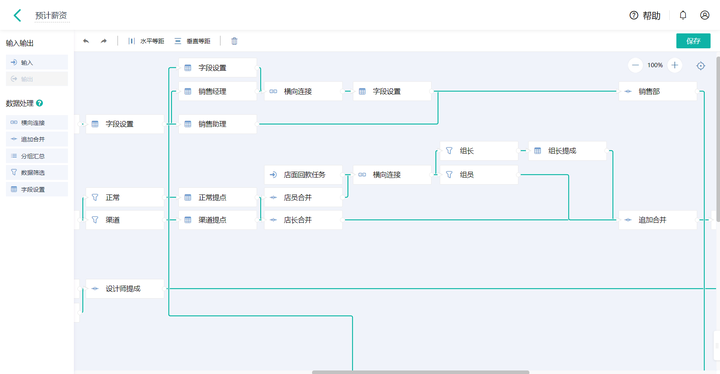720x374 pixels.
Task: Click the link icon on sidebar 横向连接
Action: point(14,123)
